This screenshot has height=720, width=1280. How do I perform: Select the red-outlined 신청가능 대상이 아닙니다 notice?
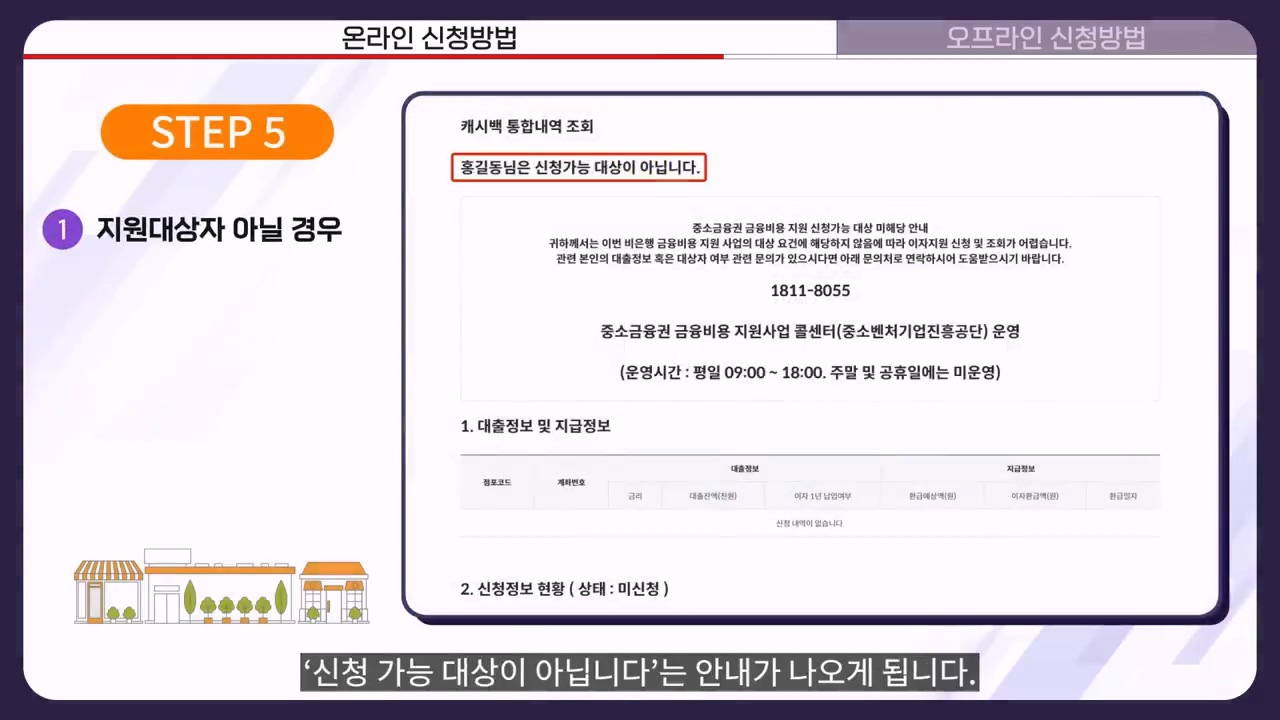579,167
